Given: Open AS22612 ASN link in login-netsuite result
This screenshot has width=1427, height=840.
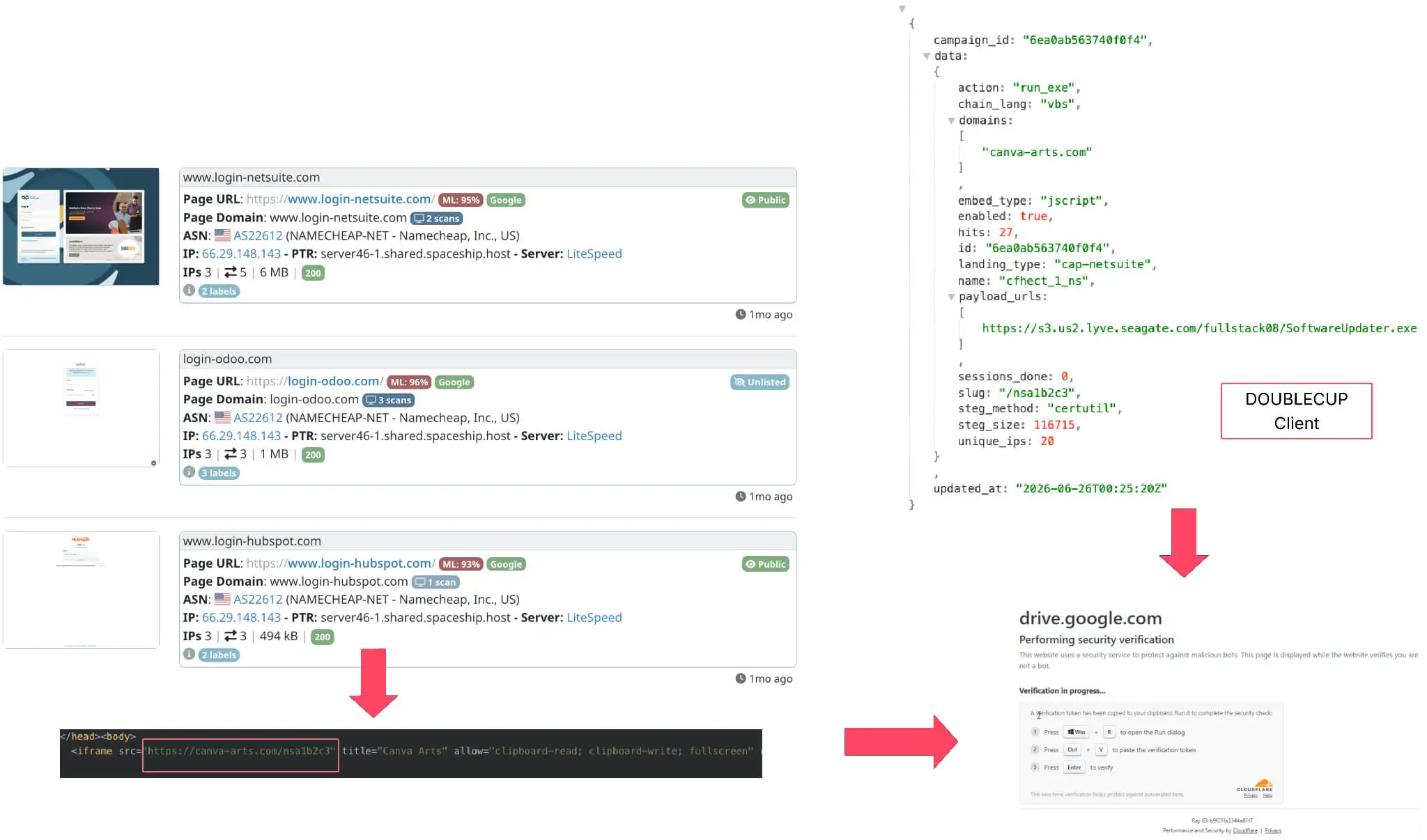Looking at the screenshot, I should 258,235.
